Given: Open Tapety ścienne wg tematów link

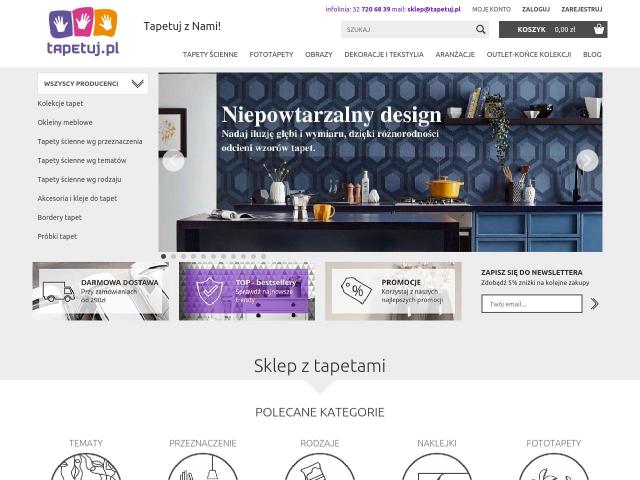Looking at the screenshot, I should 82,160.
